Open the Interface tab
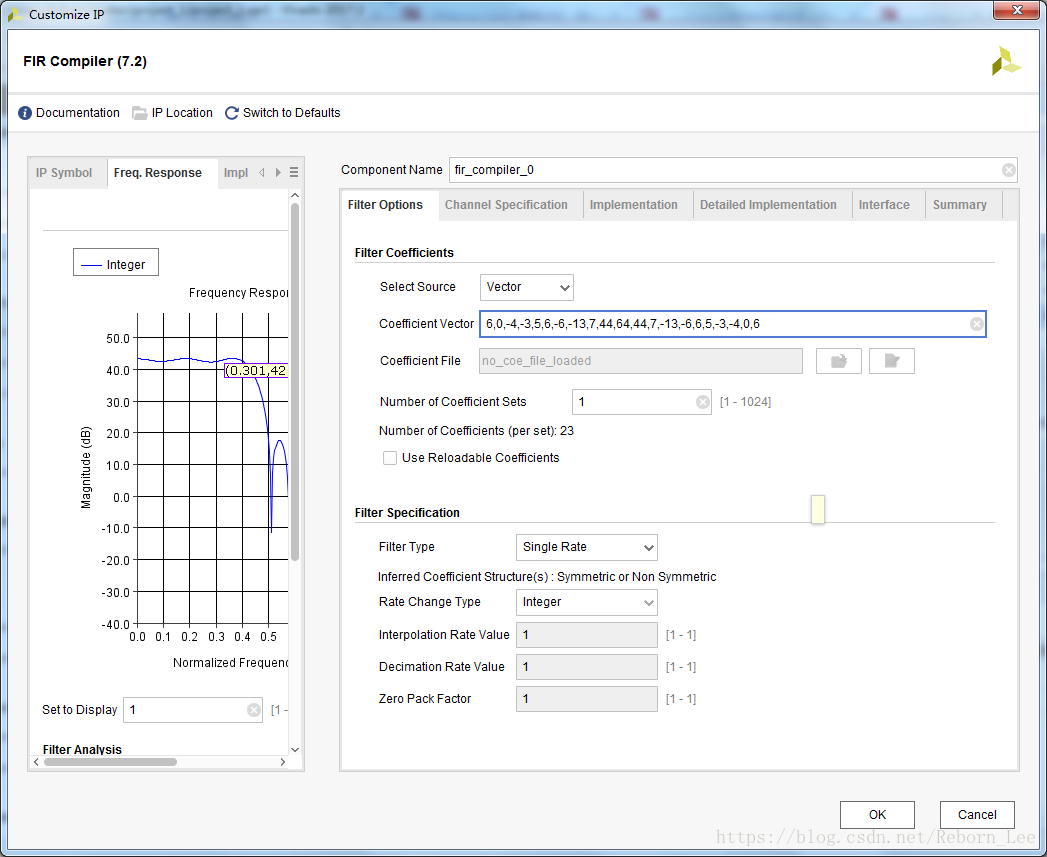This screenshot has width=1047, height=857. click(x=884, y=205)
